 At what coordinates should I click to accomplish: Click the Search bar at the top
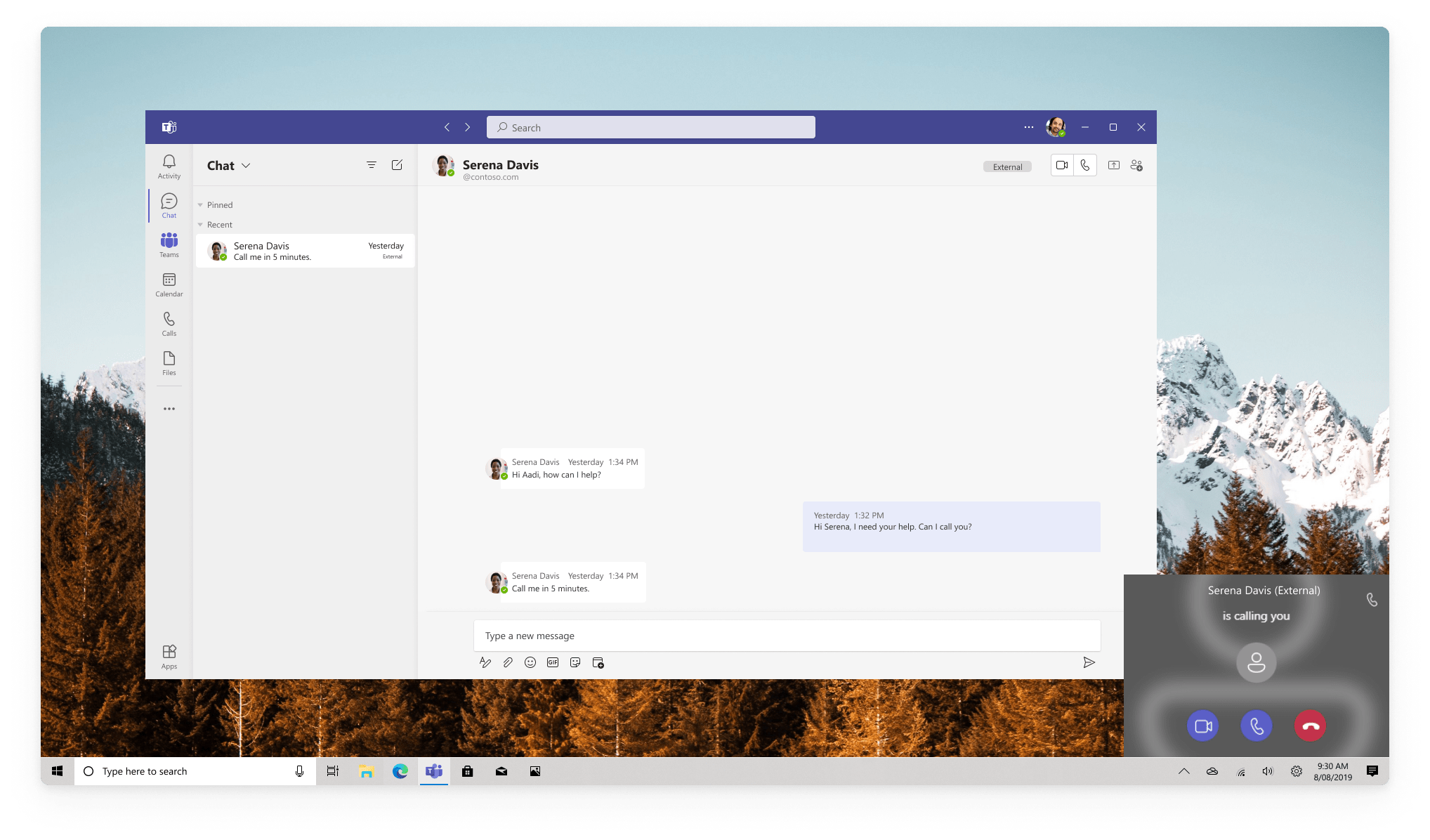point(650,127)
